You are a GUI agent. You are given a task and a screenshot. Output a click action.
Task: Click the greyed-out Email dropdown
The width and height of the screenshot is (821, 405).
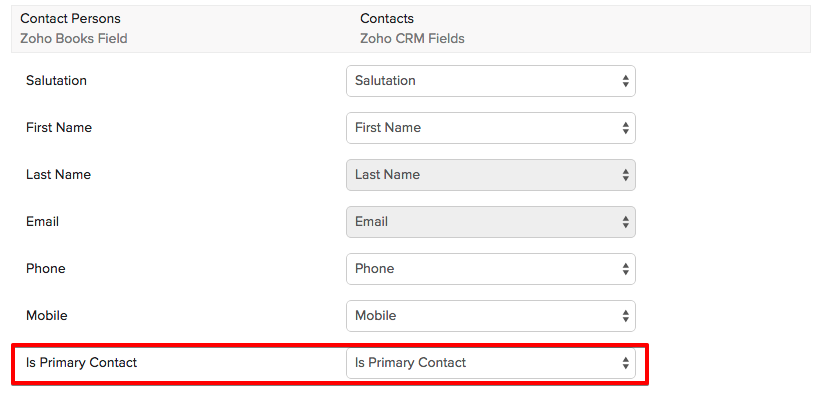[x=490, y=222]
